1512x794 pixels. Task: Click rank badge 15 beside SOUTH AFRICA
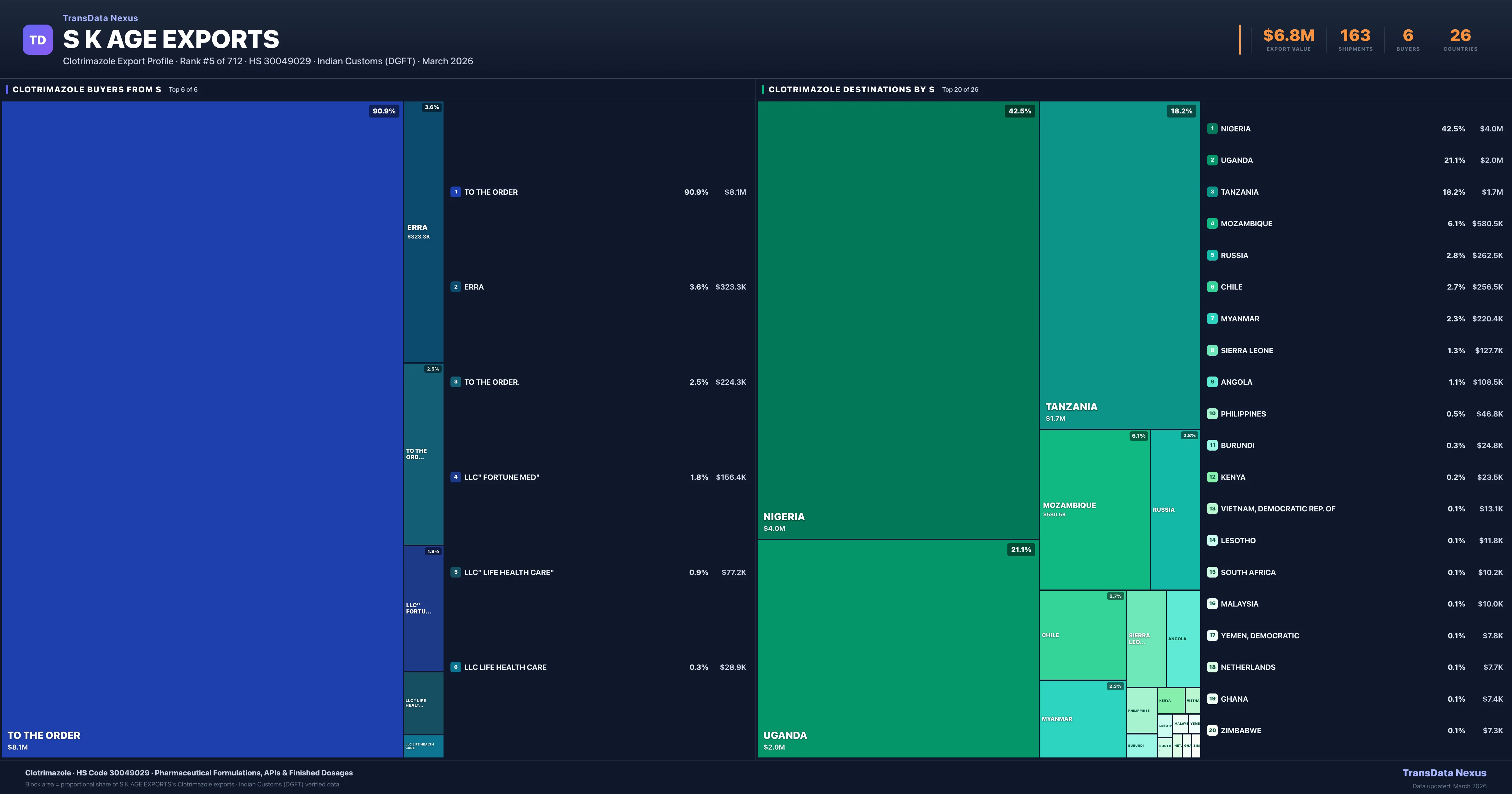click(1212, 572)
